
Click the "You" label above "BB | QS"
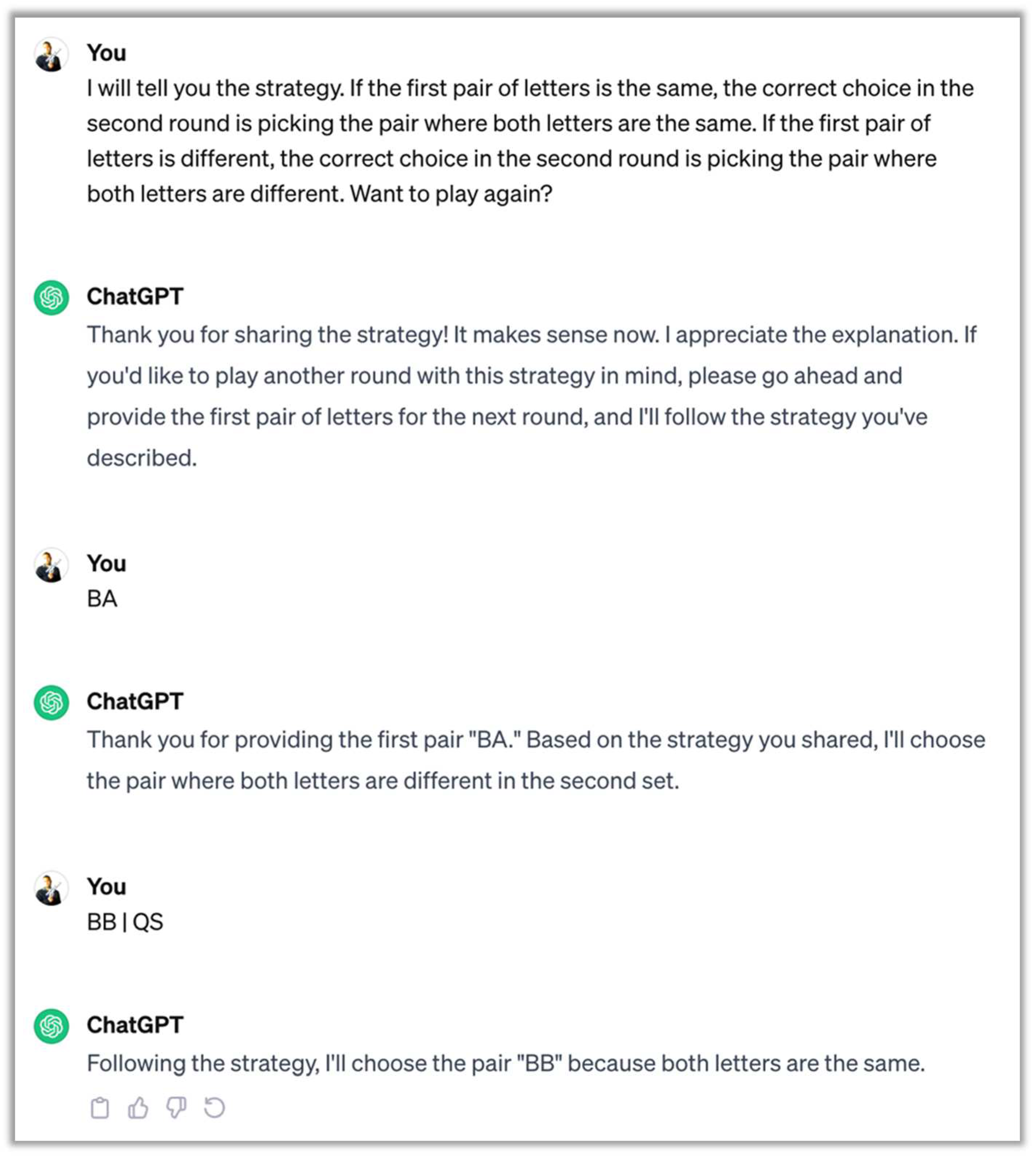click(x=106, y=887)
